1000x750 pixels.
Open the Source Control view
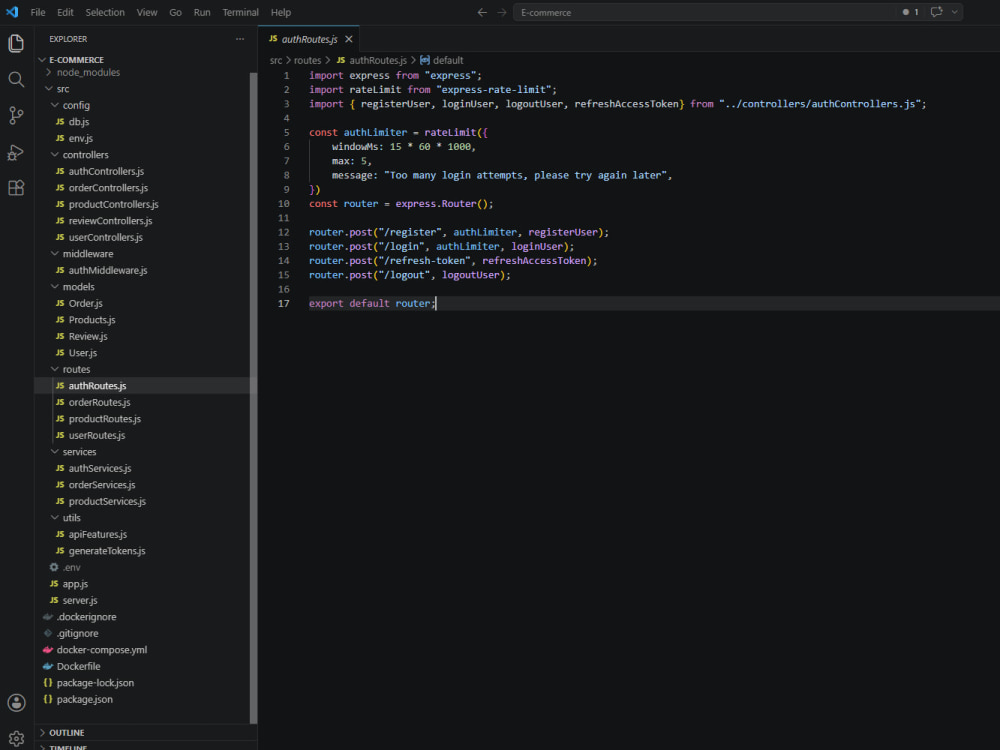pos(16,115)
